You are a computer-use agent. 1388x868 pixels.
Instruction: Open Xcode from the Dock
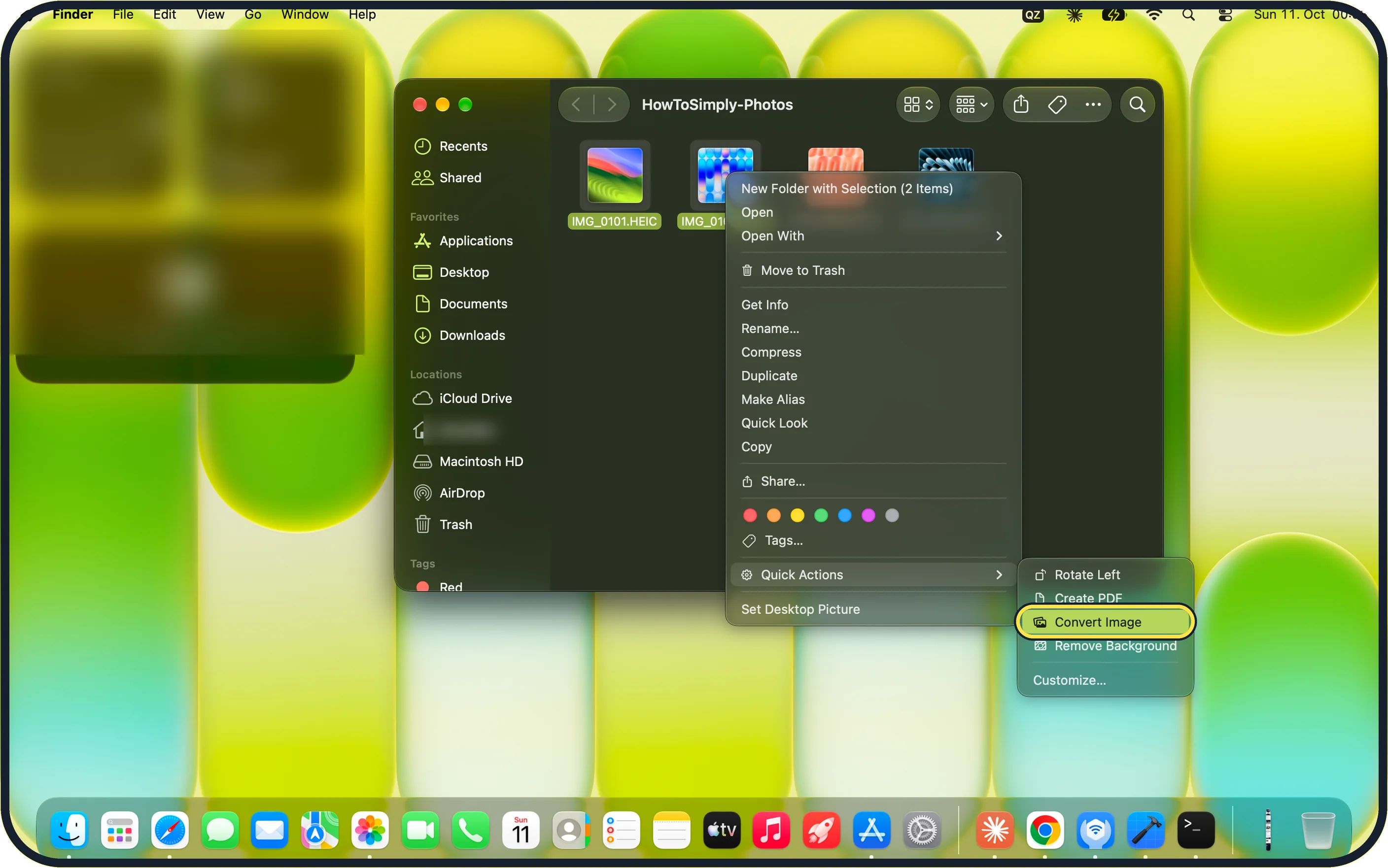click(1145, 830)
